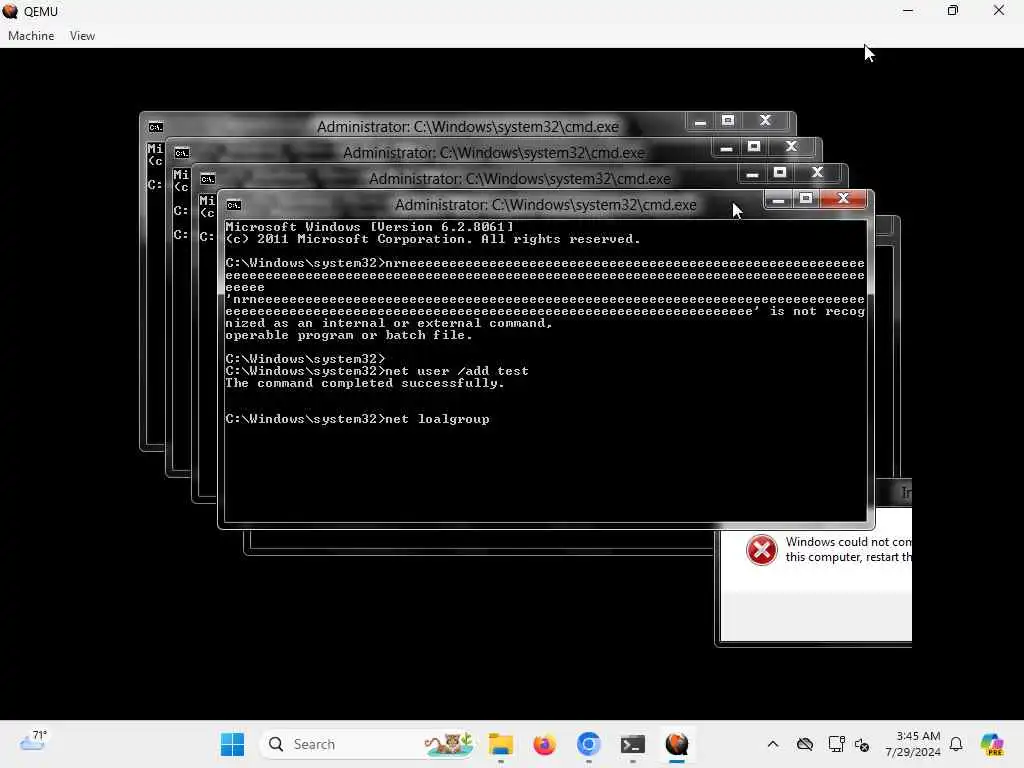Minimize the second cmd.exe window
The width and height of the screenshot is (1024, 768).
tap(726, 147)
